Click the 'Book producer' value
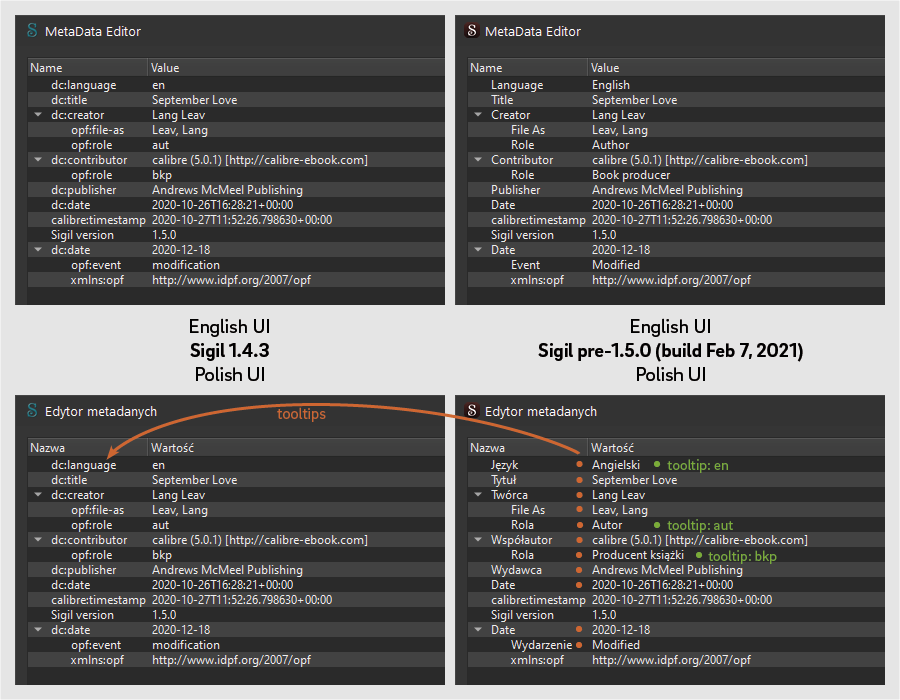The height and width of the screenshot is (700, 900). 631,175
